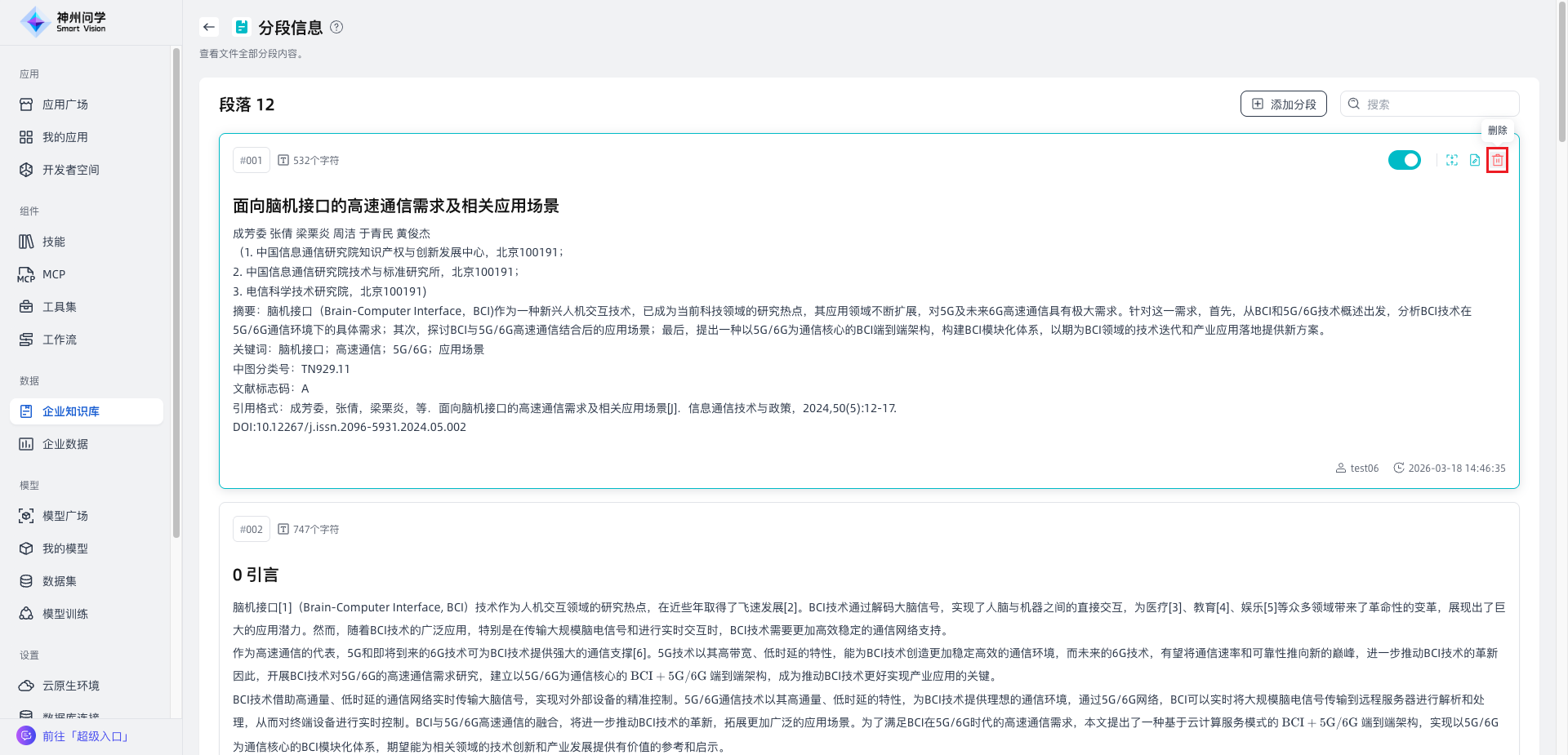Click the main page vertical scrollbar
1568x755 pixels.
(x=1562, y=73)
